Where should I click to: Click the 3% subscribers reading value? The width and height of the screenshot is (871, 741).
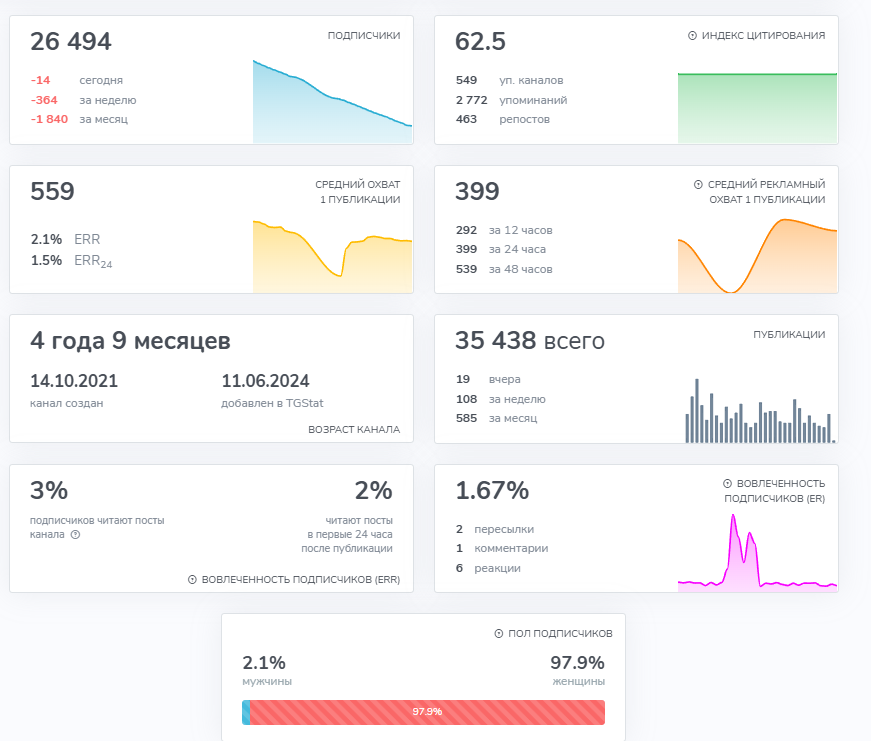coord(49,490)
